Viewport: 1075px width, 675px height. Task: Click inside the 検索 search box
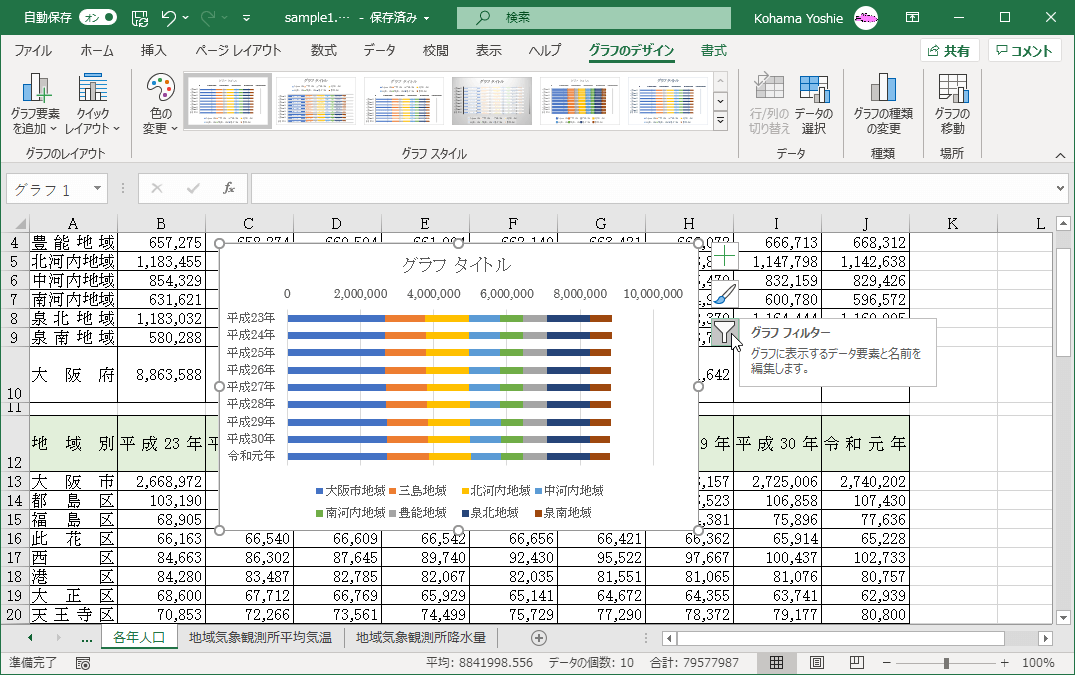point(593,17)
